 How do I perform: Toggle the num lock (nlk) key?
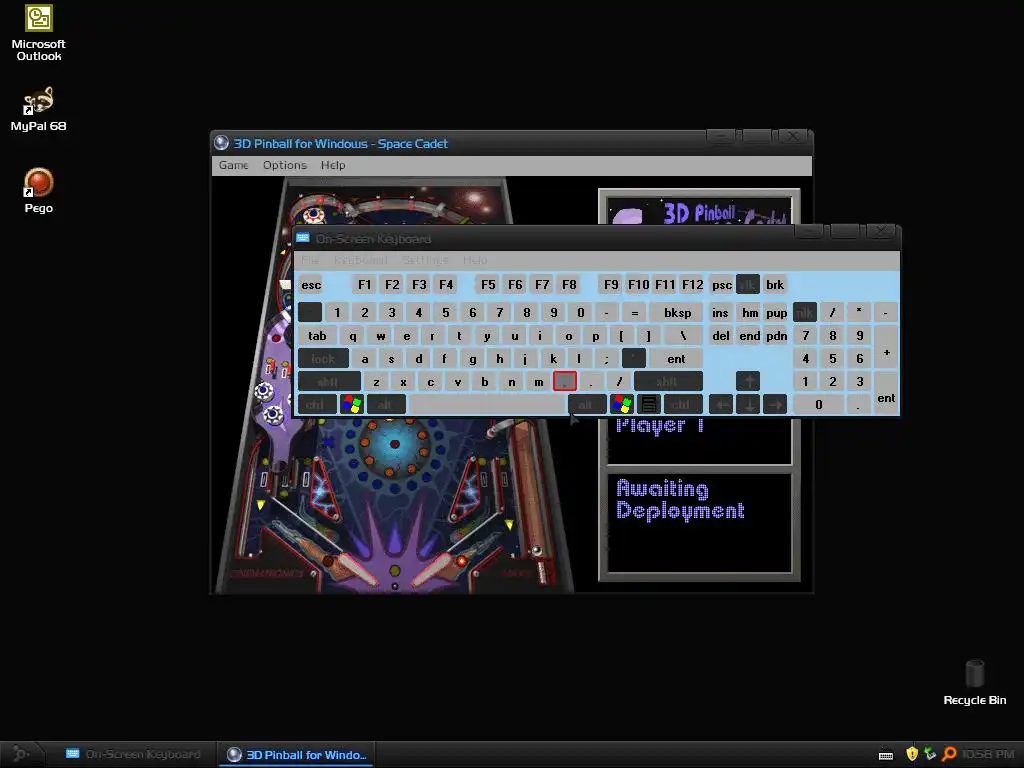click(805, 313)
